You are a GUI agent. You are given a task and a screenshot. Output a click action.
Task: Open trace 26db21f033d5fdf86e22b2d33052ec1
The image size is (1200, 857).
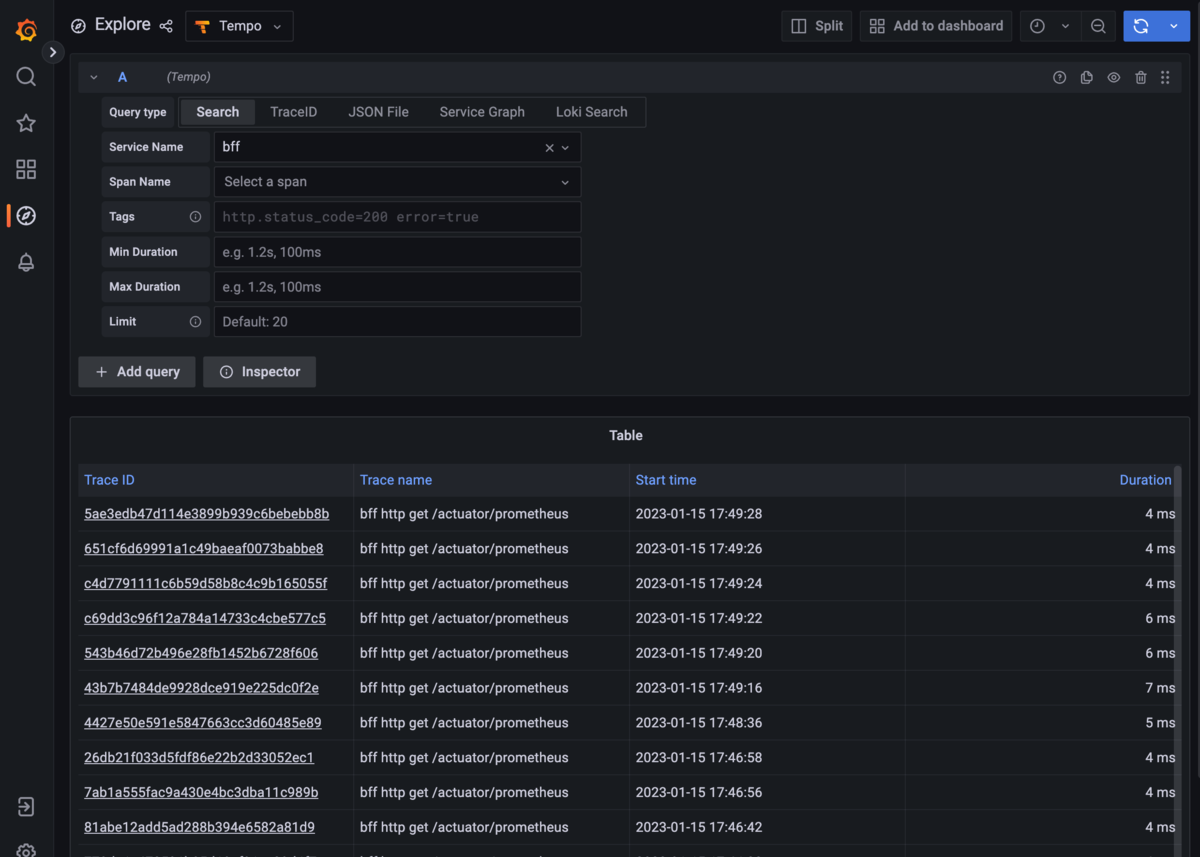click(199, 758)
